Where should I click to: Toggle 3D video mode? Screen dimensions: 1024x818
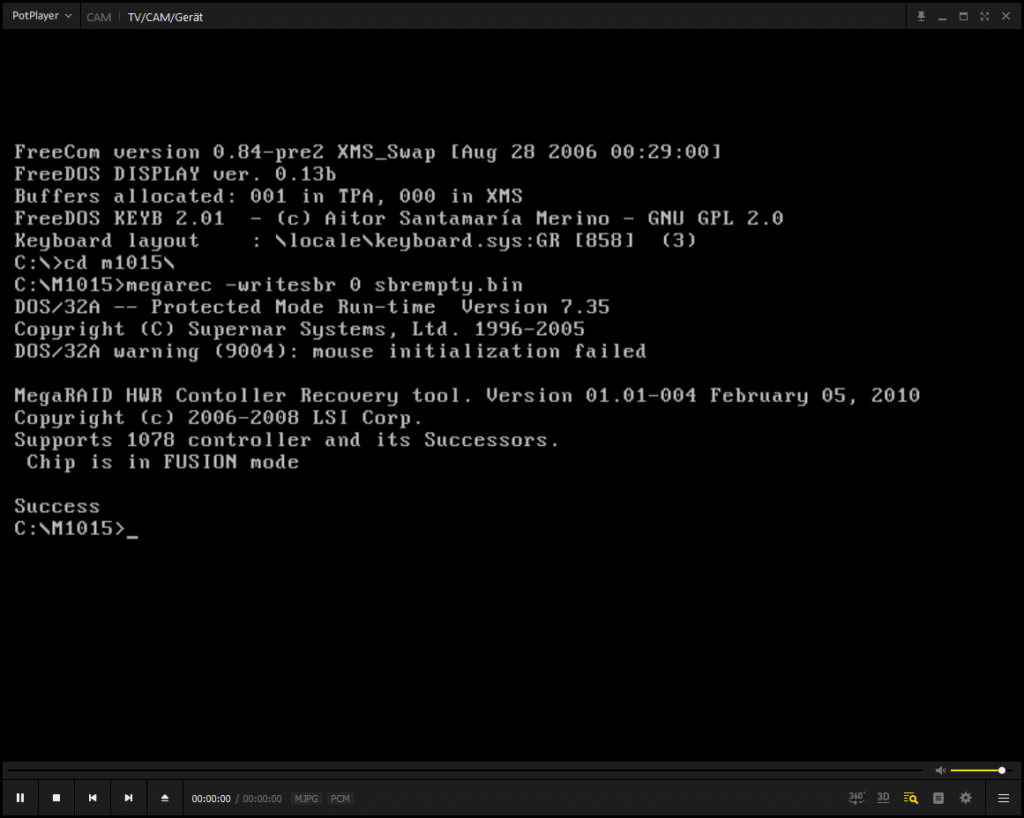[883, 797]
